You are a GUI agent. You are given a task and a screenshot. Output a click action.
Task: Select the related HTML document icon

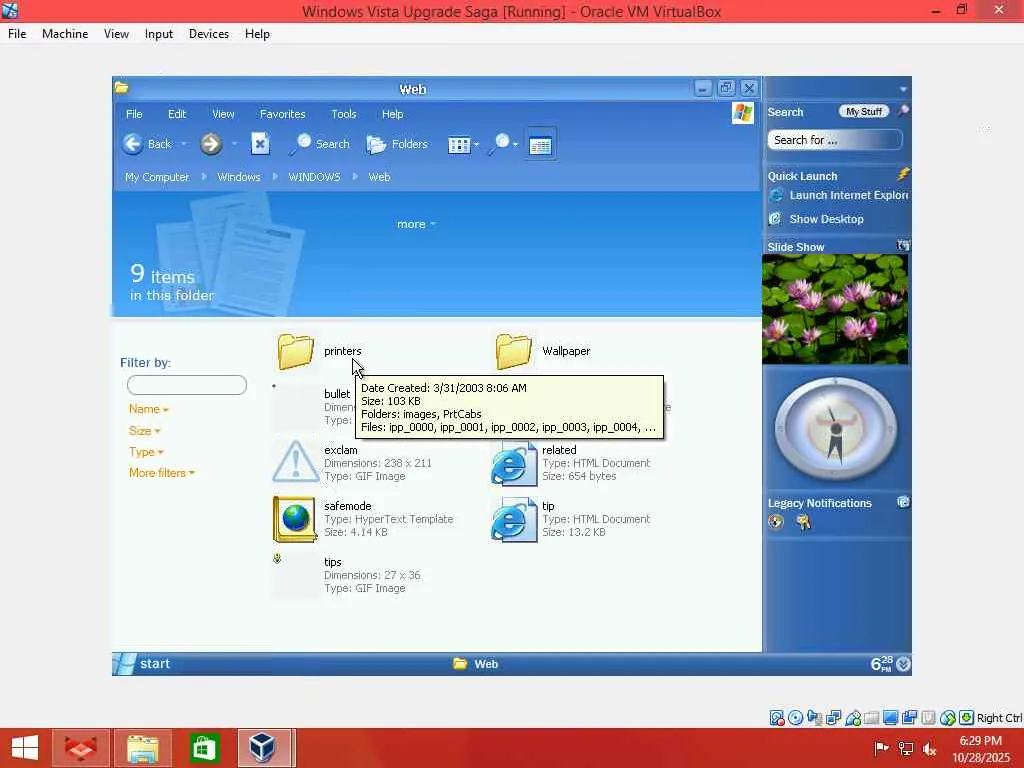pos(513,464)
